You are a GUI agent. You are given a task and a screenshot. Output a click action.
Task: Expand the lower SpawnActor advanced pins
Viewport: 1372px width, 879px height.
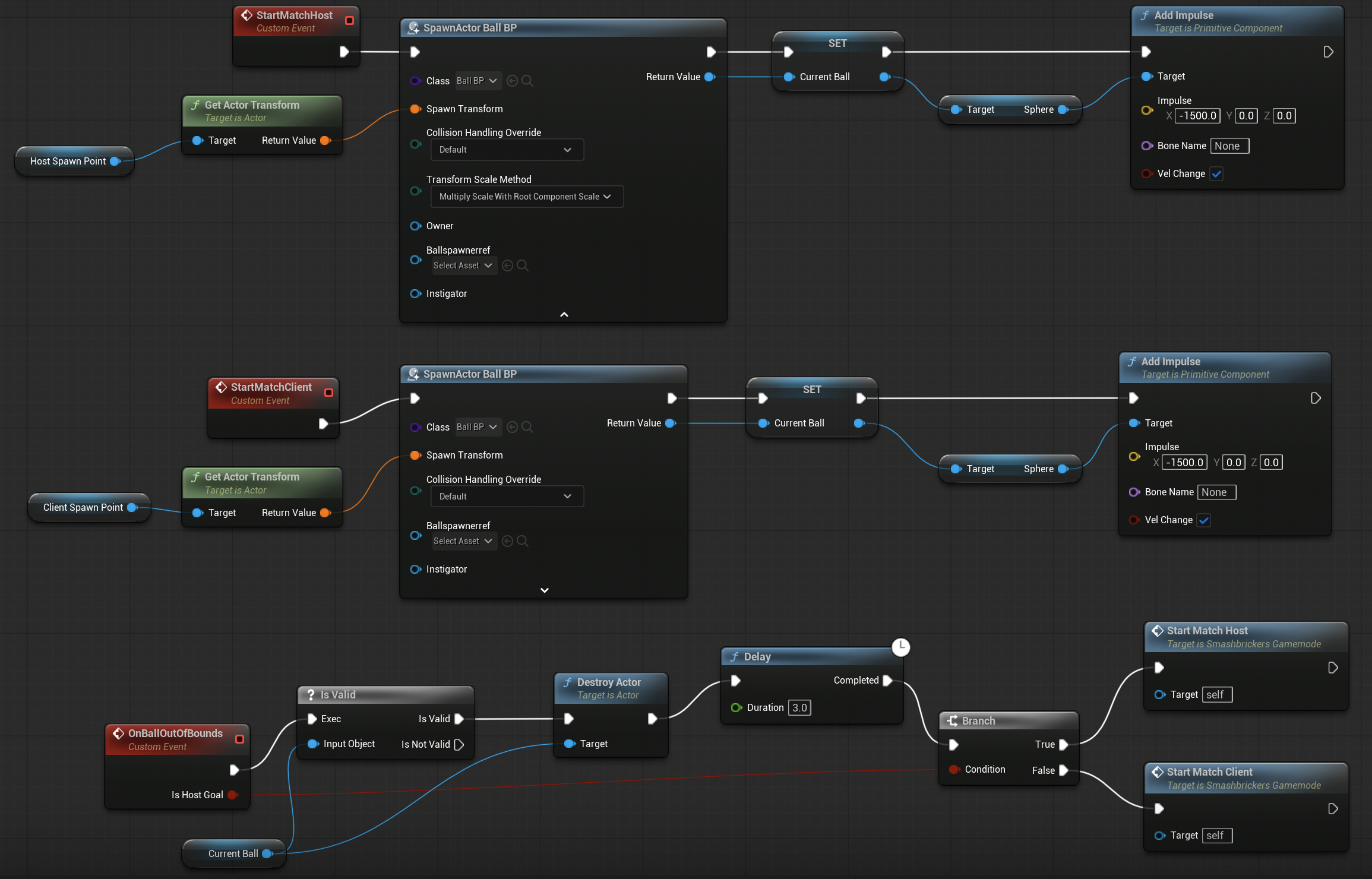tap(545, 590)
